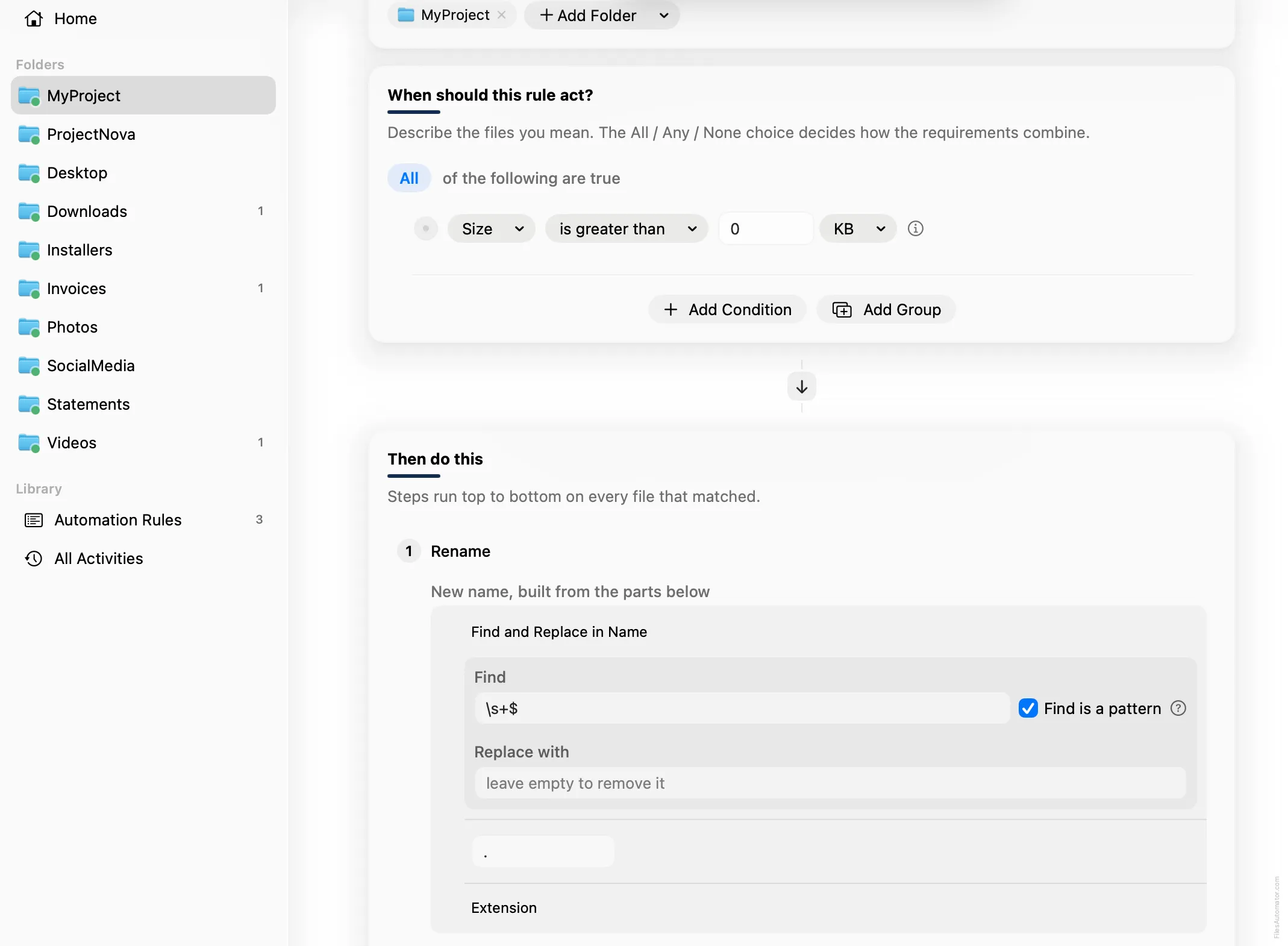Click the Home house icon
The height and width of the screenshot is (946, 1288).
[x=34, y=19]
